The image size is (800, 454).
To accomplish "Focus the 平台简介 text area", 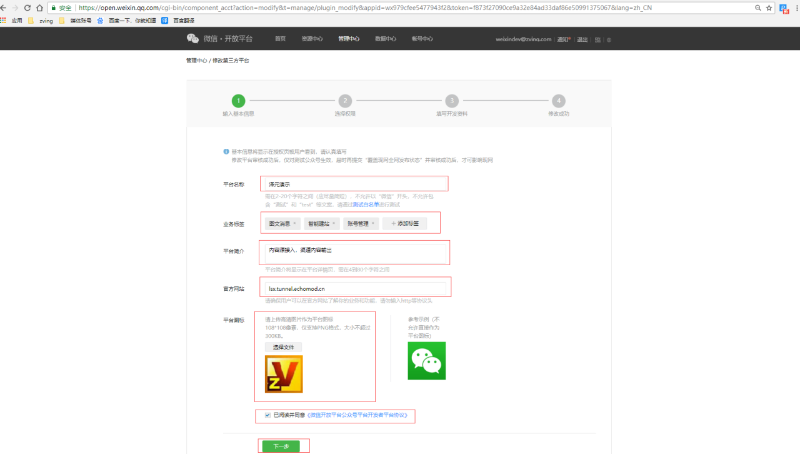I will click(x=355, y=253).
